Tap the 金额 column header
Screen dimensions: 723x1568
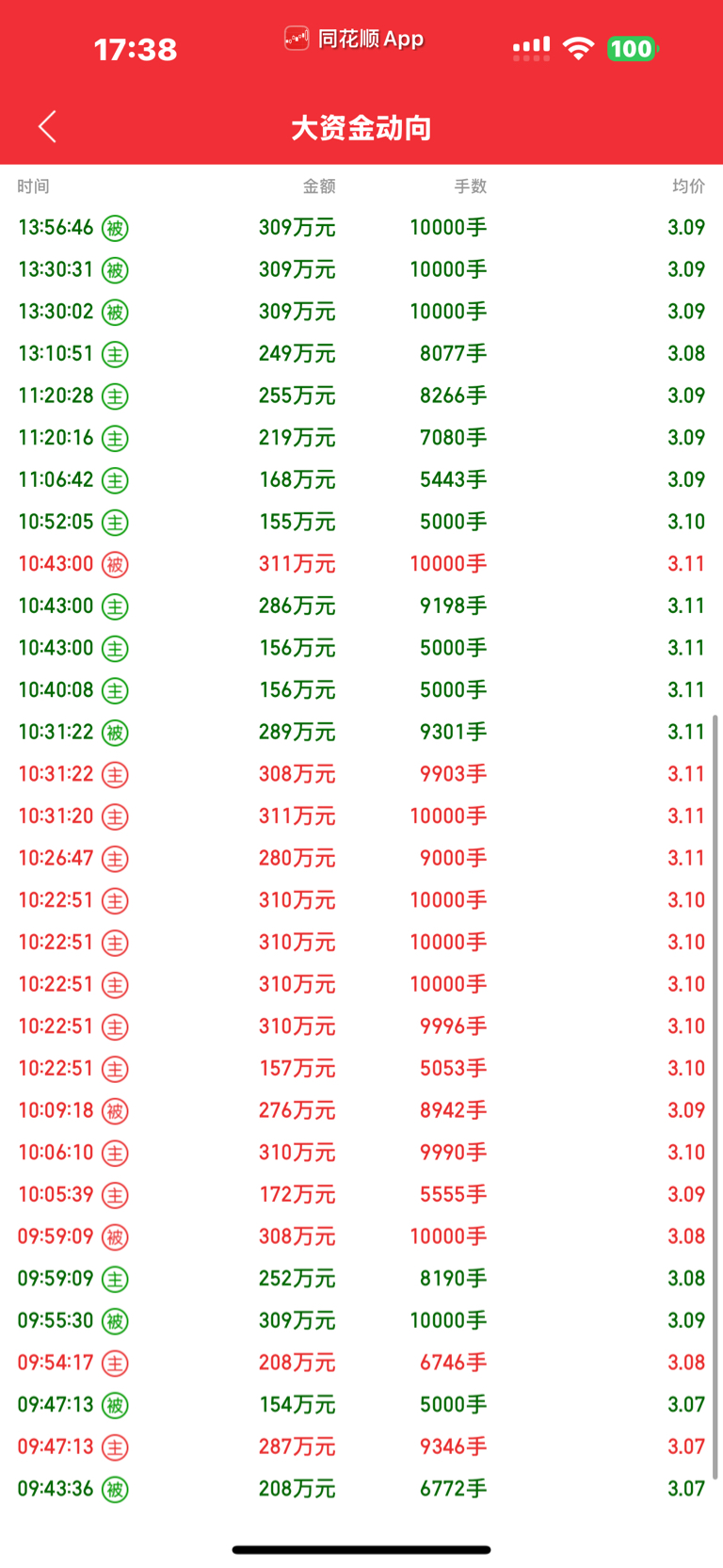319,186
